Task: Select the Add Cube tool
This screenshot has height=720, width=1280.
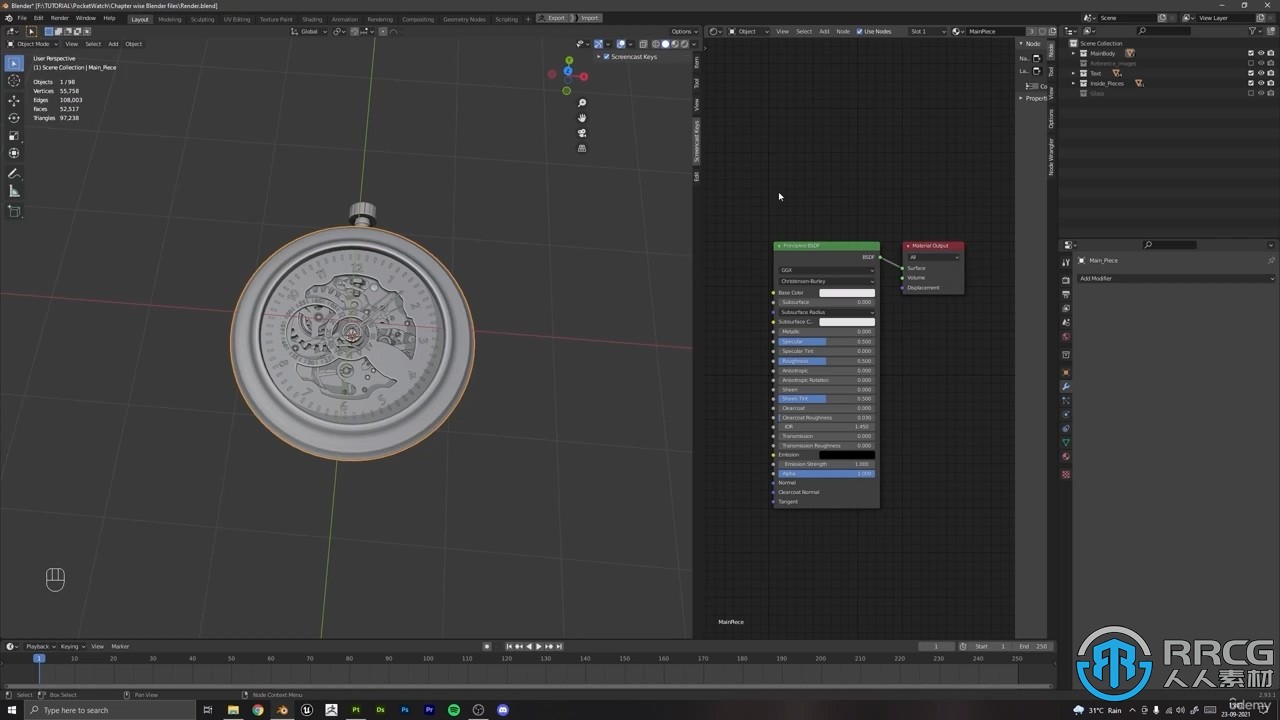Action: [14, 212]
